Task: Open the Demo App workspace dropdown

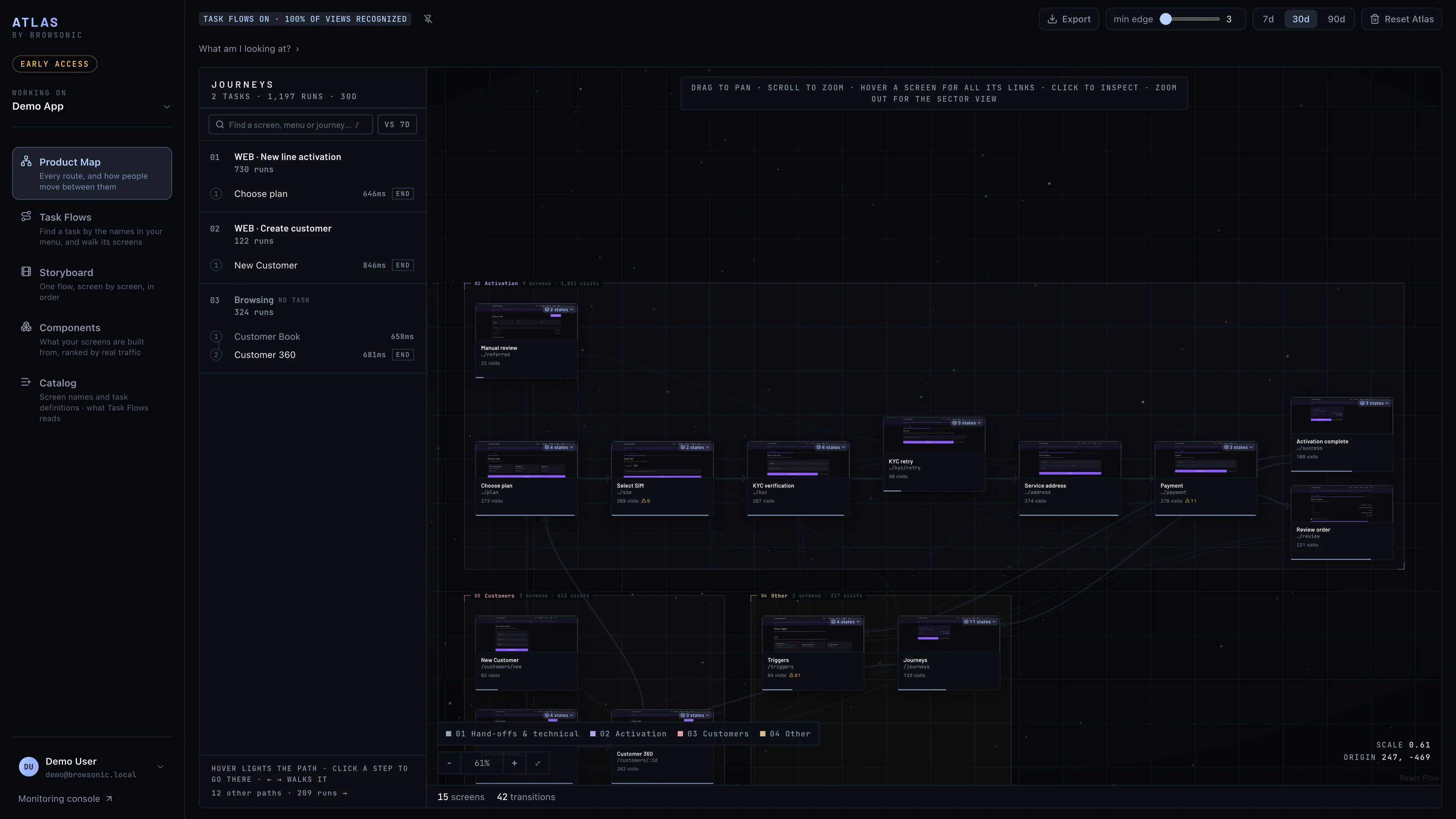Action: (91, 106)
